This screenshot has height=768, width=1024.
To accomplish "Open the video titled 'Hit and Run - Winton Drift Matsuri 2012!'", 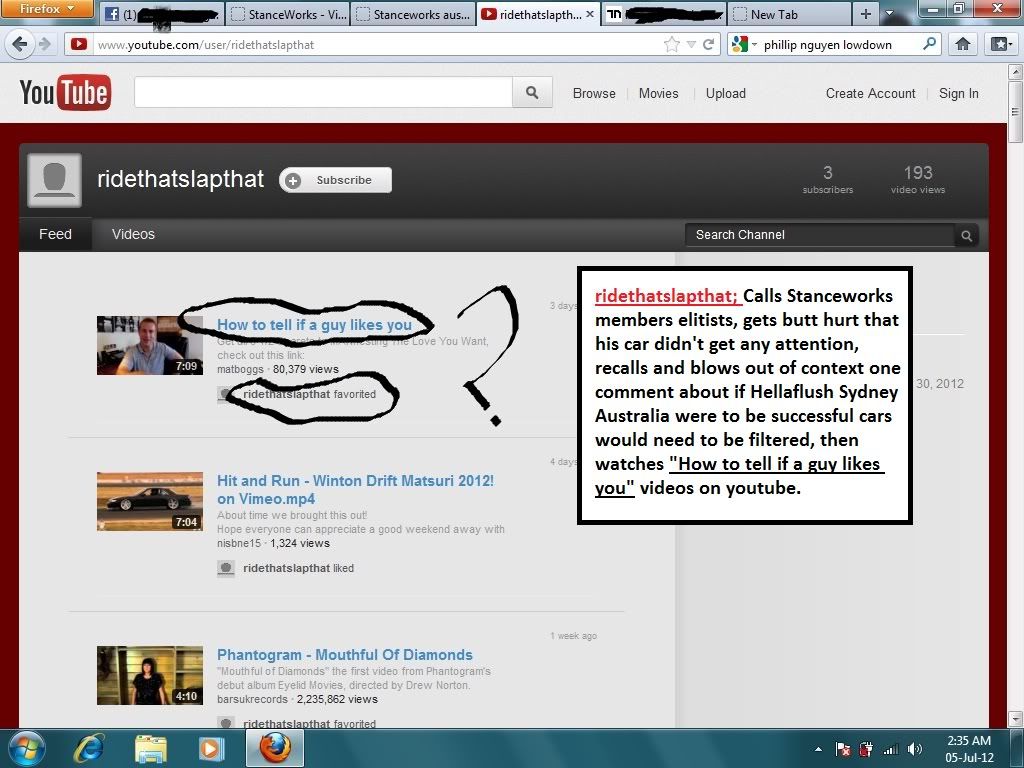I will click(355, 489).
